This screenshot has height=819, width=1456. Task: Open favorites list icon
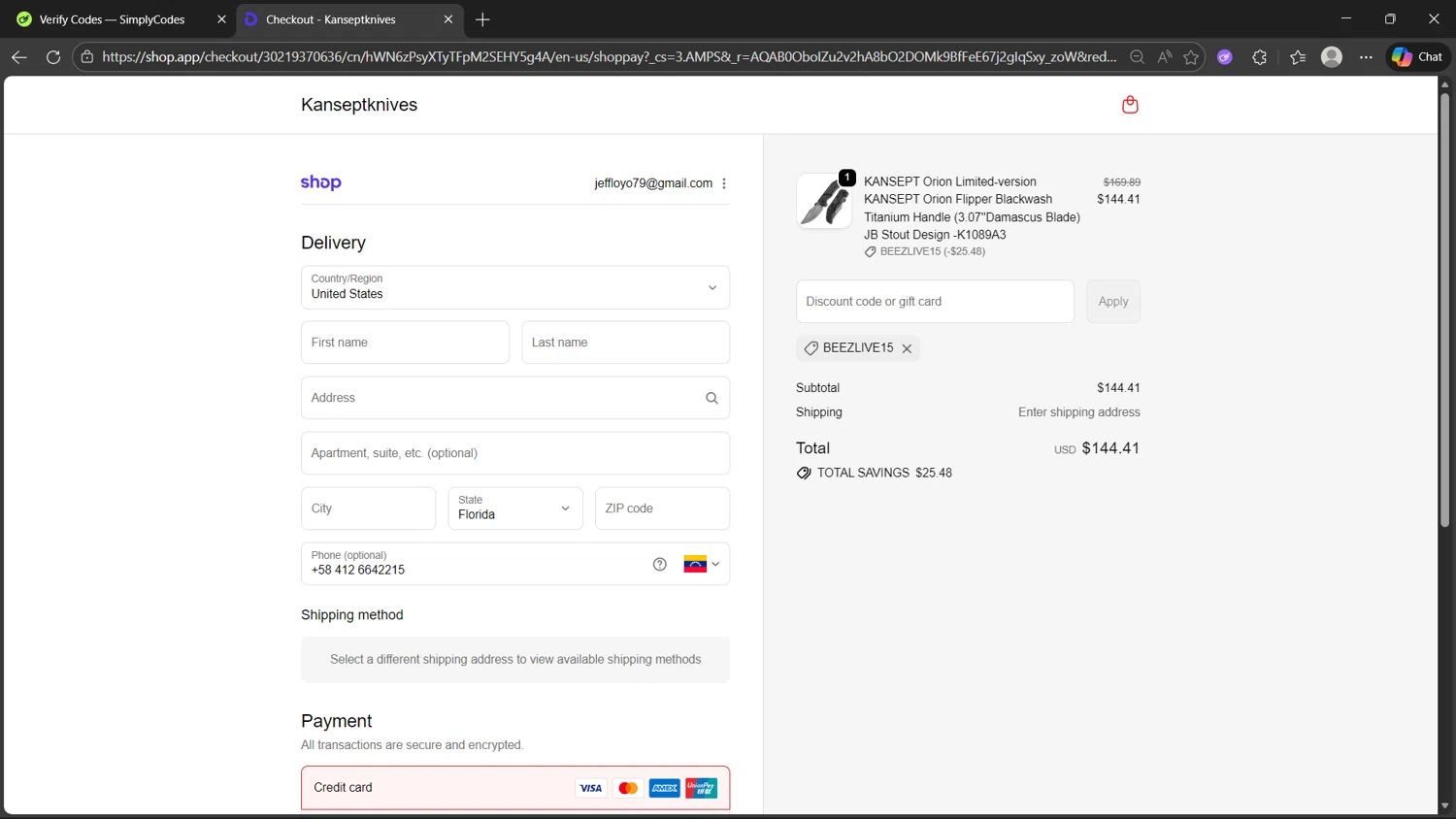click(1298, 57)
